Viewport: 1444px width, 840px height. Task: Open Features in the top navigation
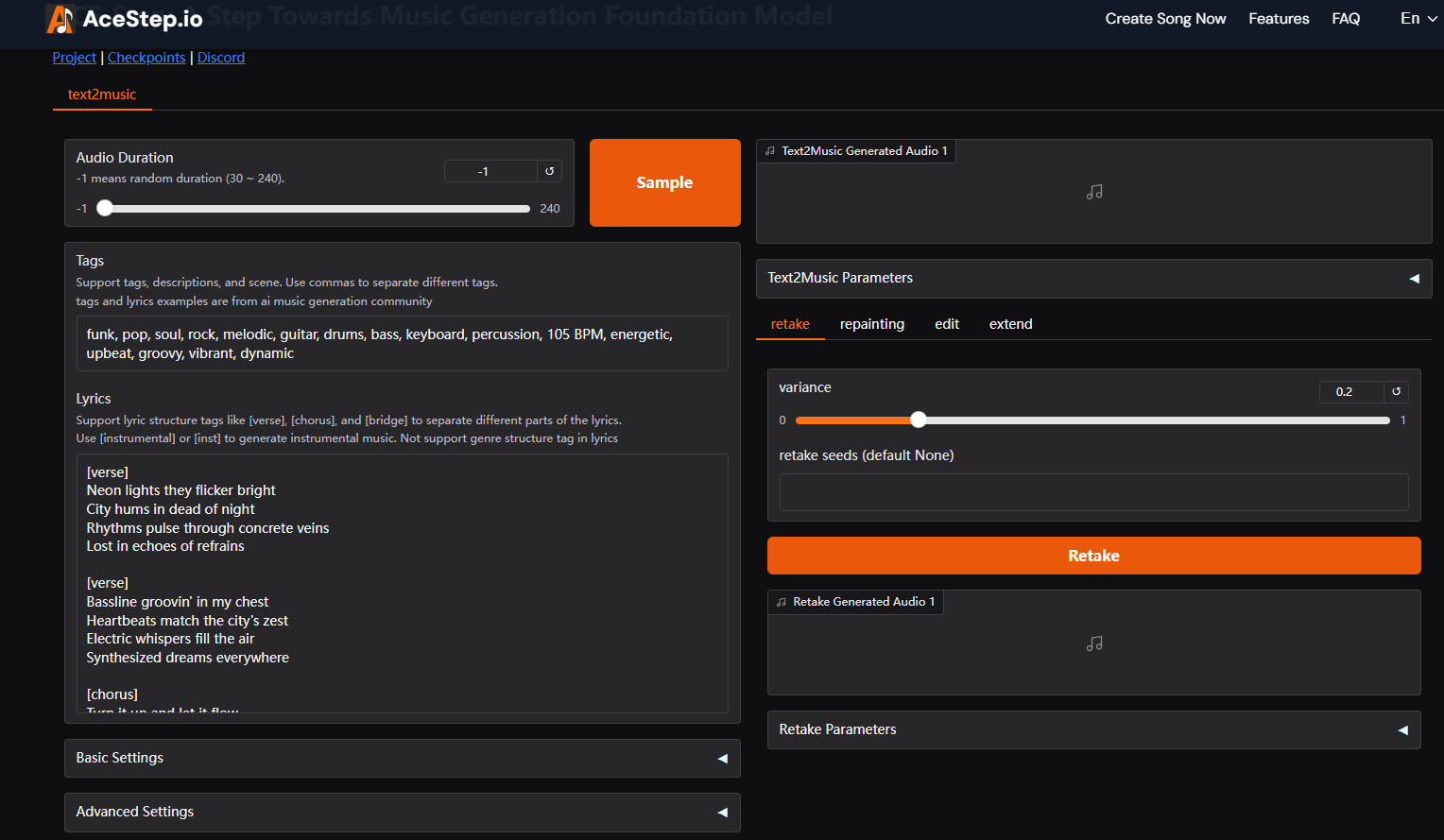pyautogui.click(x=1279, y=19)
